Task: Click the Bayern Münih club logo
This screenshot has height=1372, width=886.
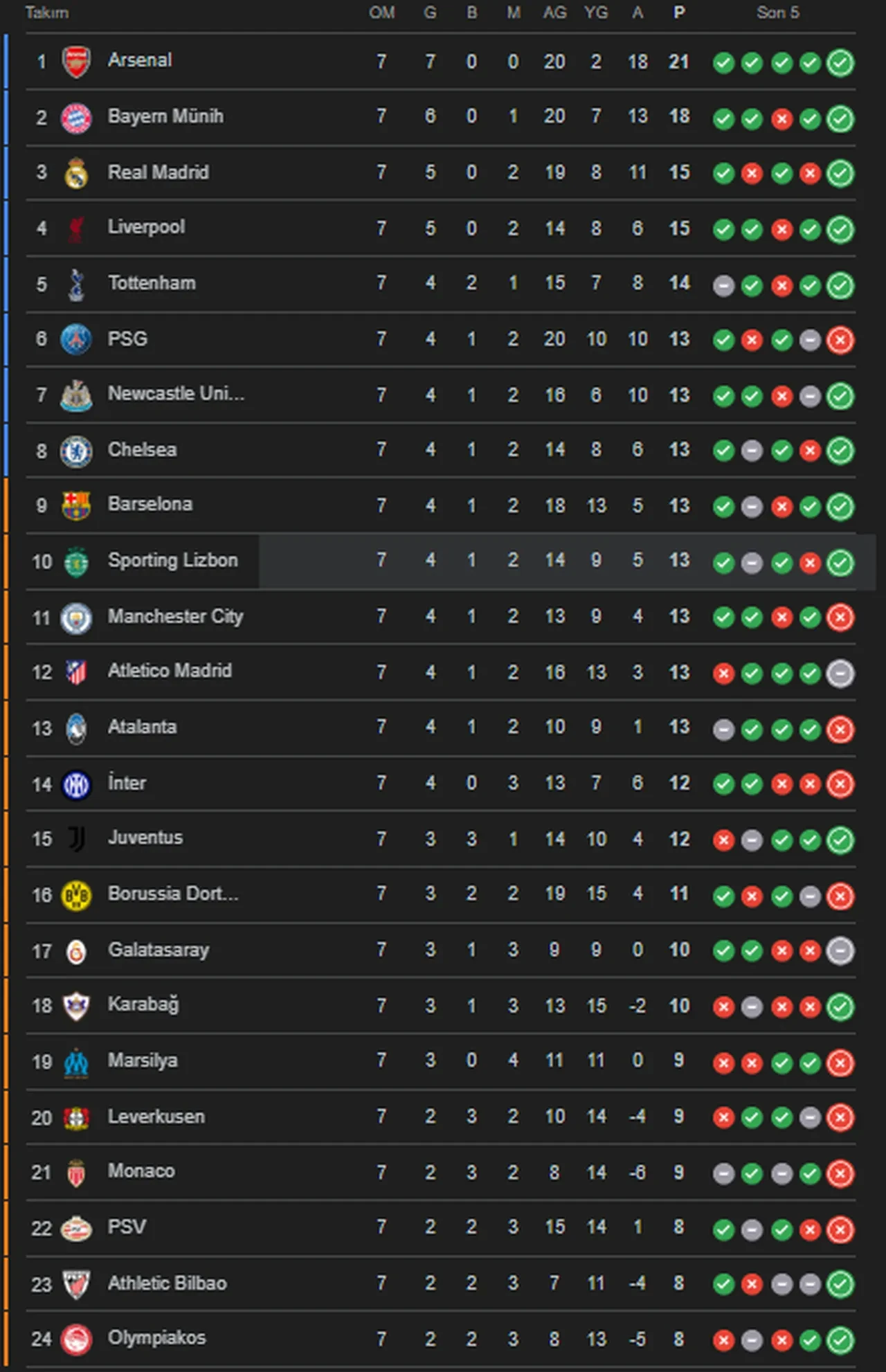Action: tap(76, 118)
